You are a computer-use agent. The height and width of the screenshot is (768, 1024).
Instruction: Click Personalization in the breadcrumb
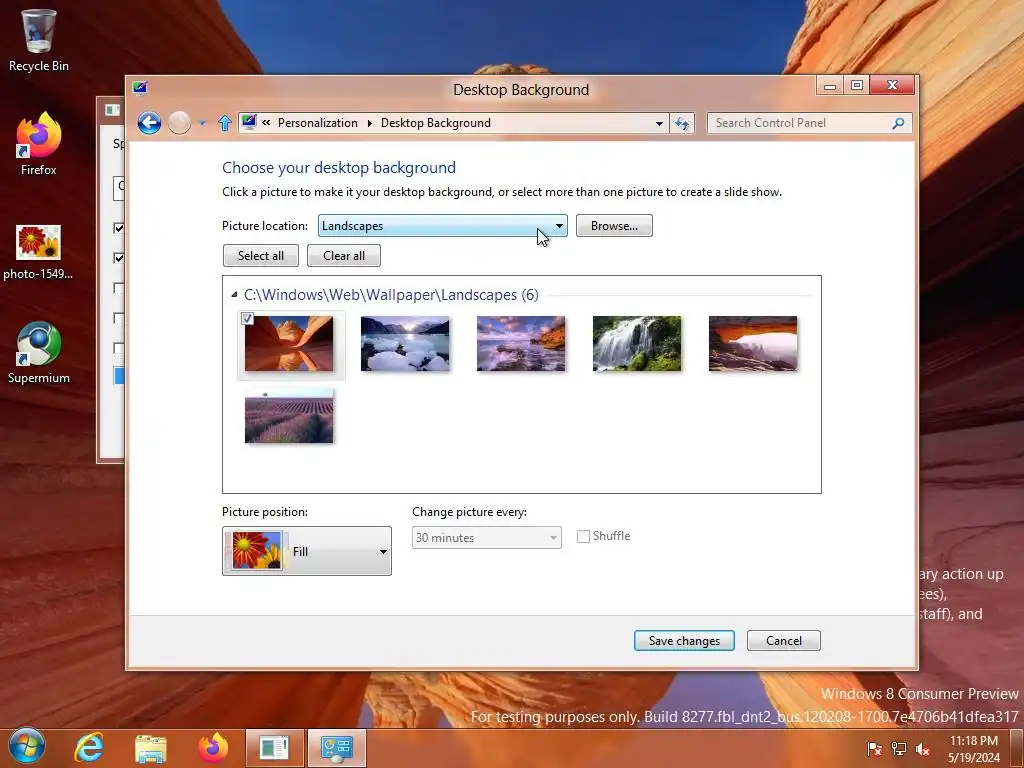pos(317,123)
